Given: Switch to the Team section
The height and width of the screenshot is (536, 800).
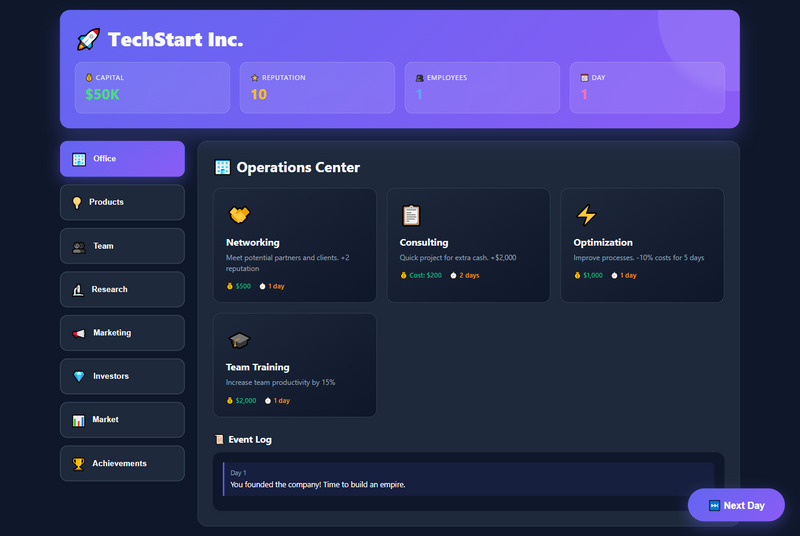Looking at the screenshot, I should [122, 246].
